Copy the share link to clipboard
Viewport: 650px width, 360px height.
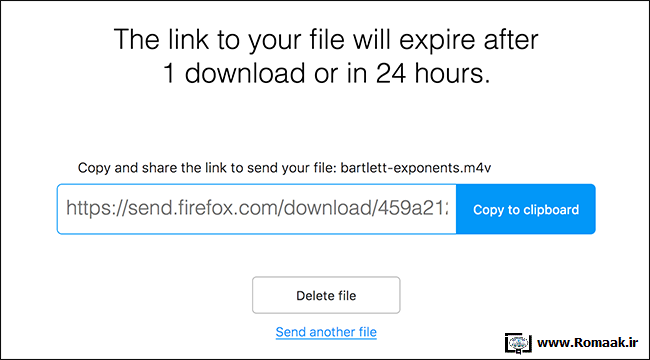[x=526, y=209]
